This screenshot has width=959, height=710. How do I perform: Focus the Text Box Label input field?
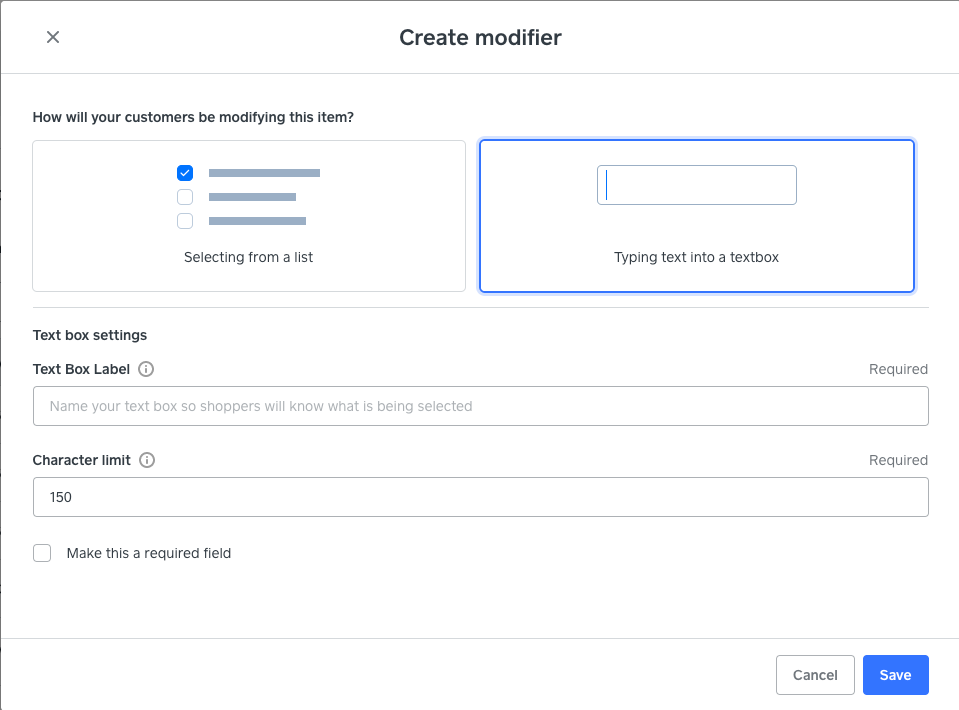[480, 406]
